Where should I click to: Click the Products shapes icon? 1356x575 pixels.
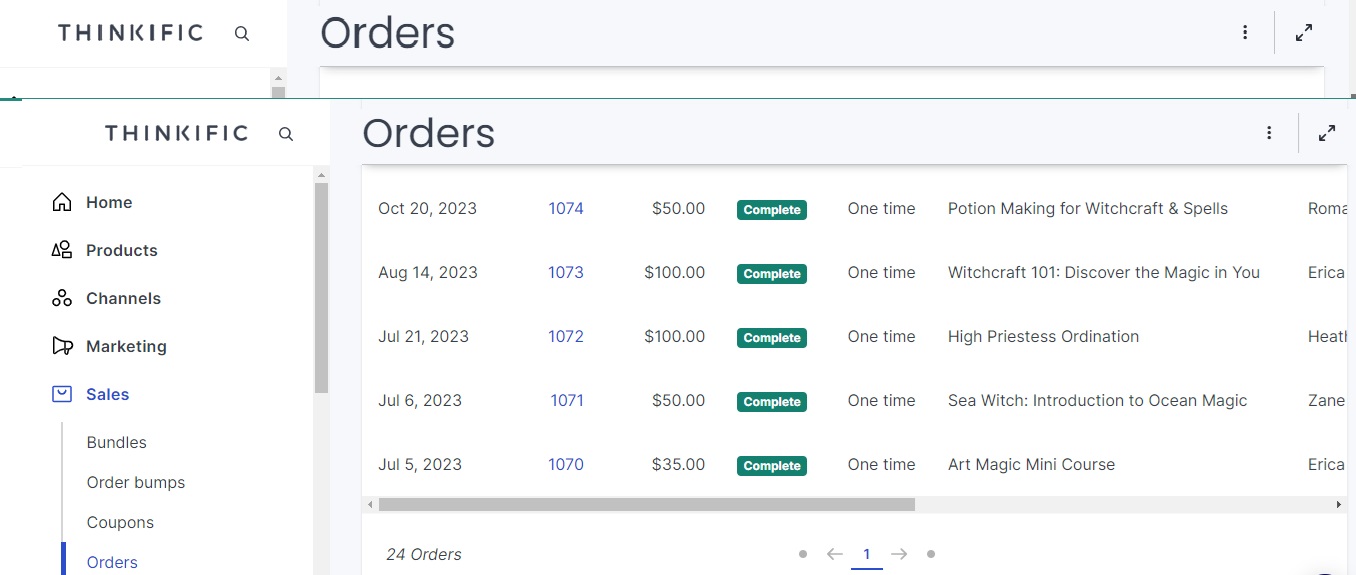coord(62,250)
